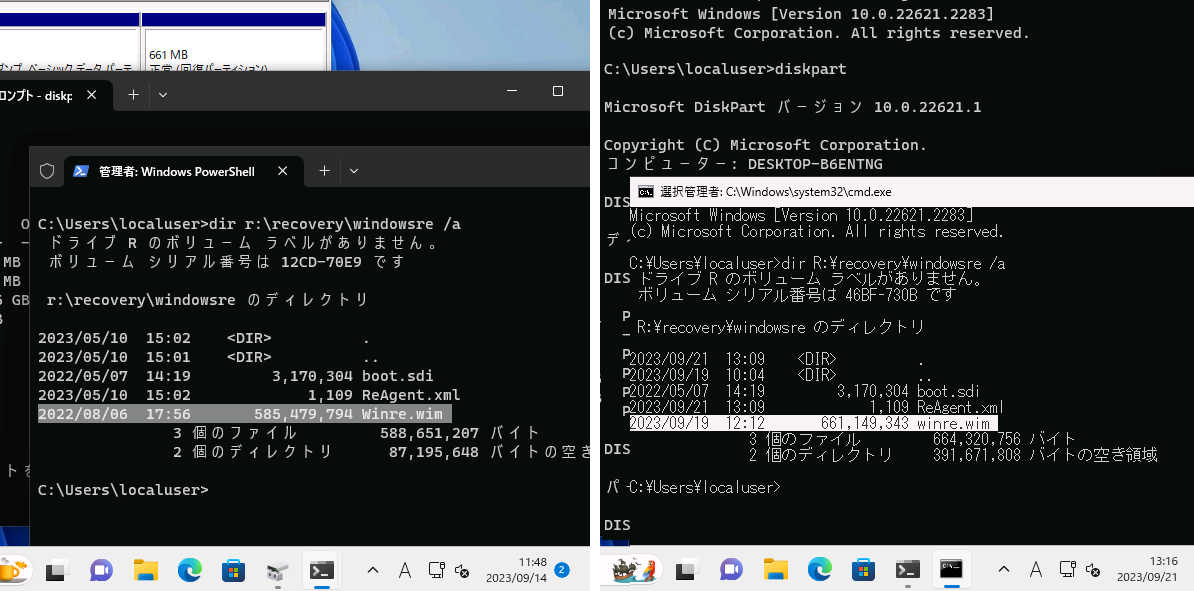
Task: Click the notification badge showing 2
Action: tap(562, 570)
